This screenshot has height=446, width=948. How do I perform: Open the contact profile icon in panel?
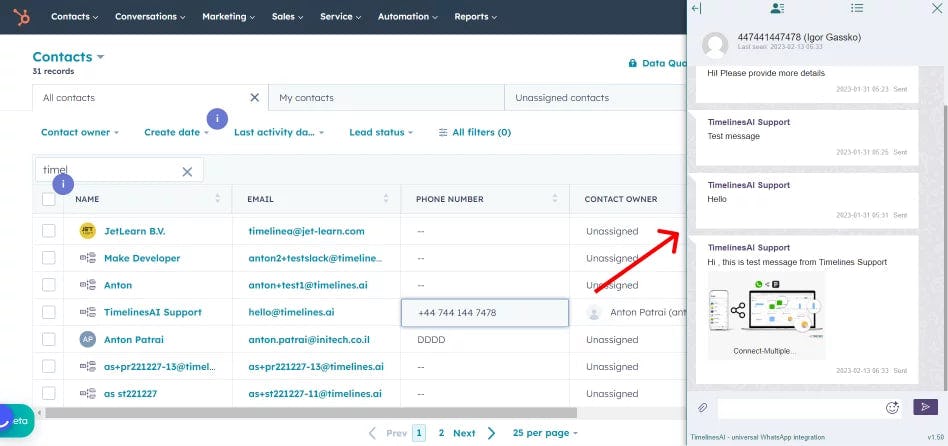point(778,8)
